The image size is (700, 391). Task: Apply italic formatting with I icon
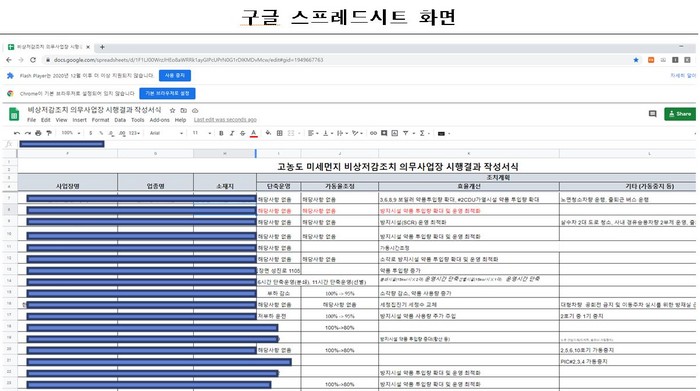(232, 133)
